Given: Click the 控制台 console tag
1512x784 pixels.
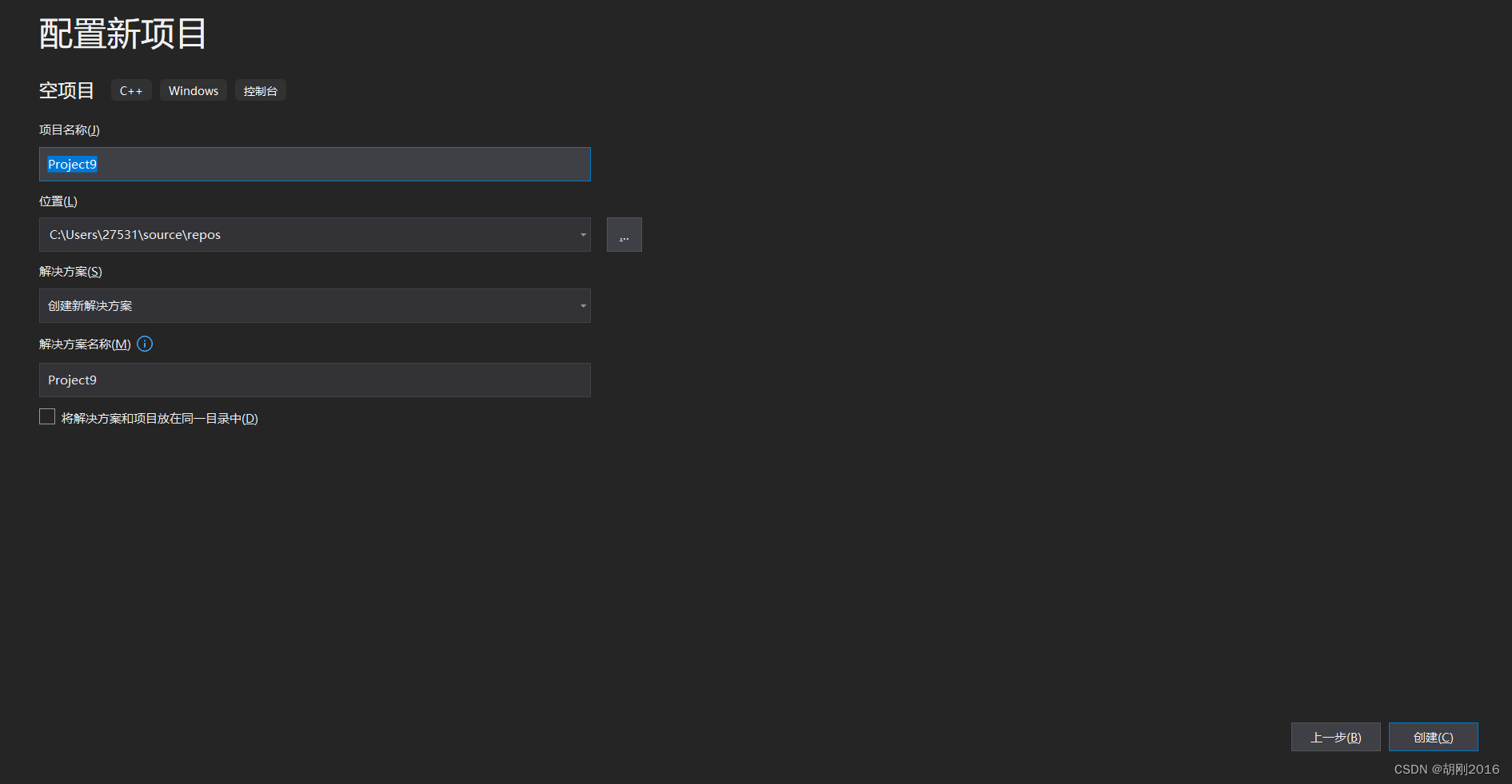Looking at the screenshot, I should click(x=261, y=91).
